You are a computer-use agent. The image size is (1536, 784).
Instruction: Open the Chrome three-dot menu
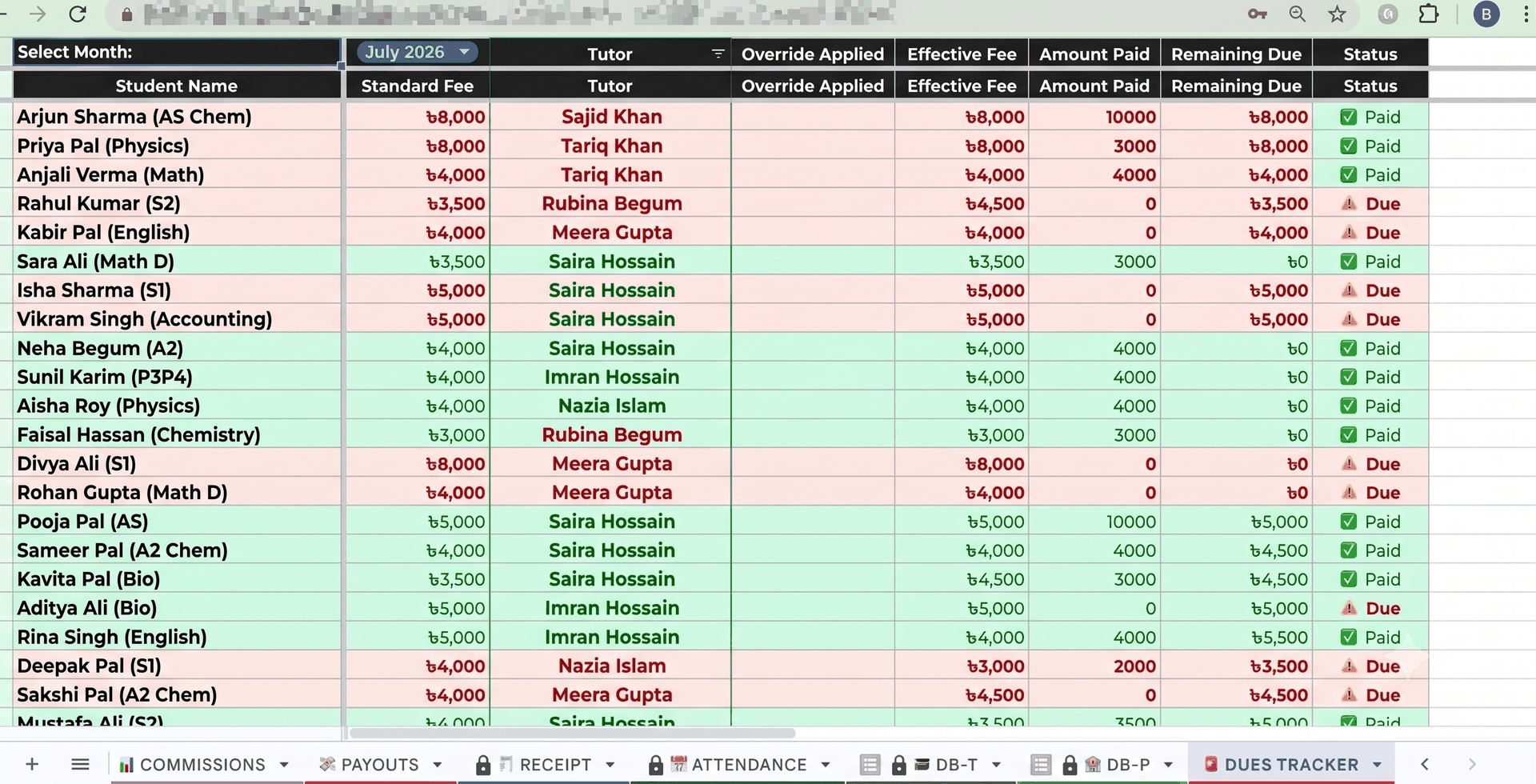coord(1526,14)
